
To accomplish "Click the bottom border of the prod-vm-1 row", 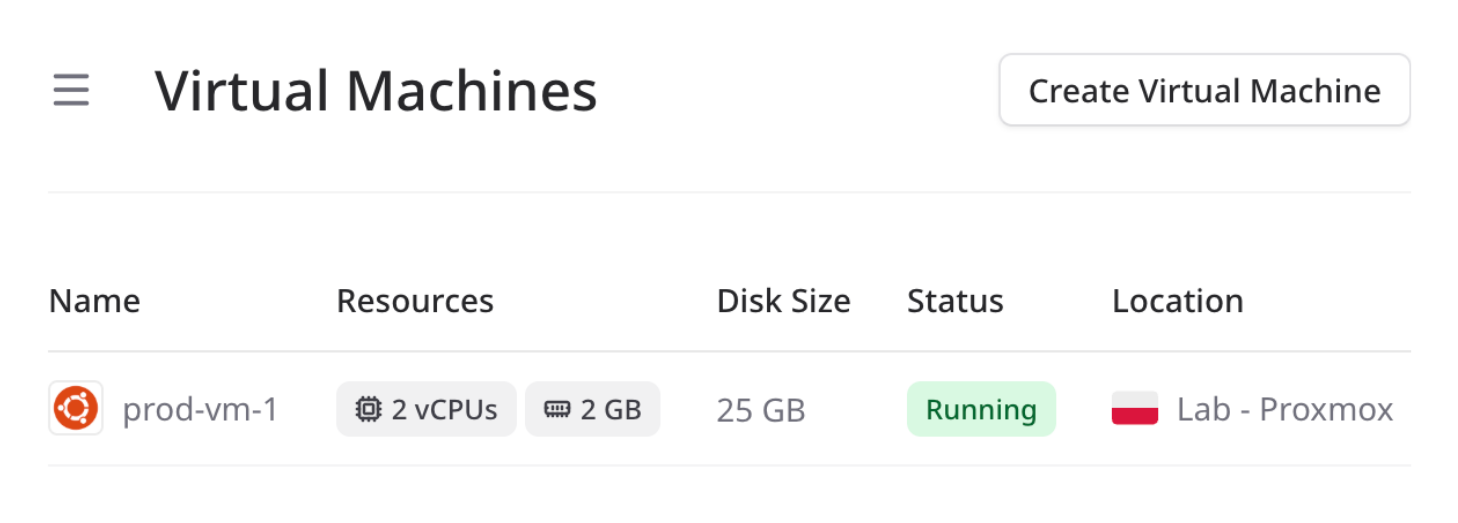I will pyautogui.click(x=729, y=465).
